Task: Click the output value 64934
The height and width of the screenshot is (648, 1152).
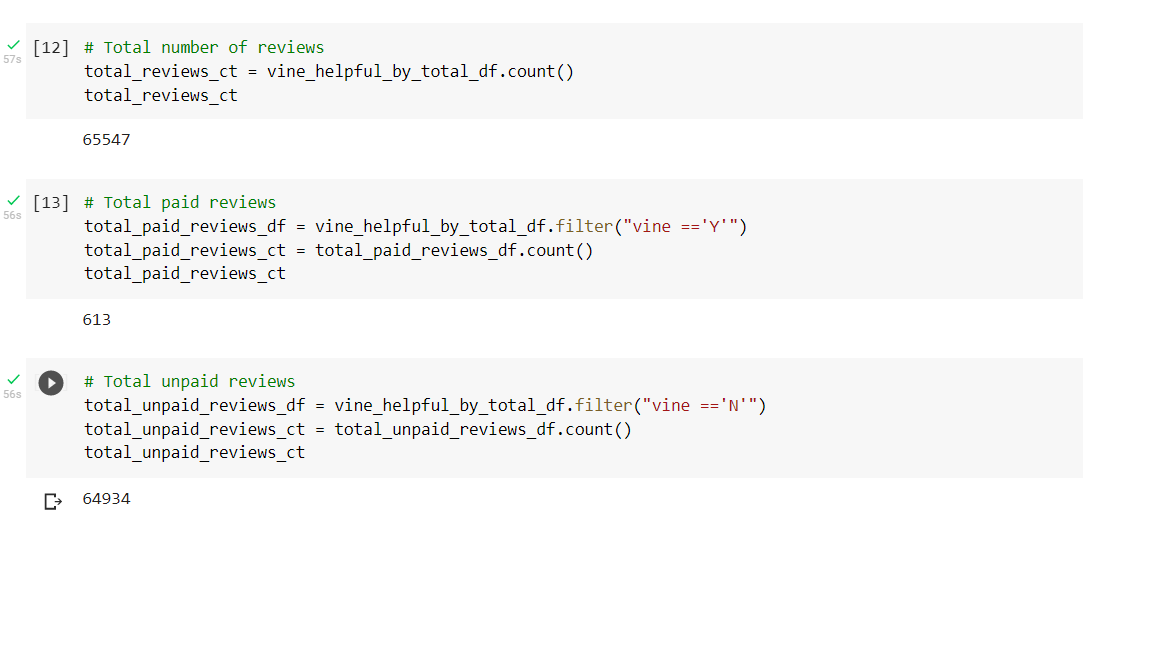Action: (x=106, y=498)
